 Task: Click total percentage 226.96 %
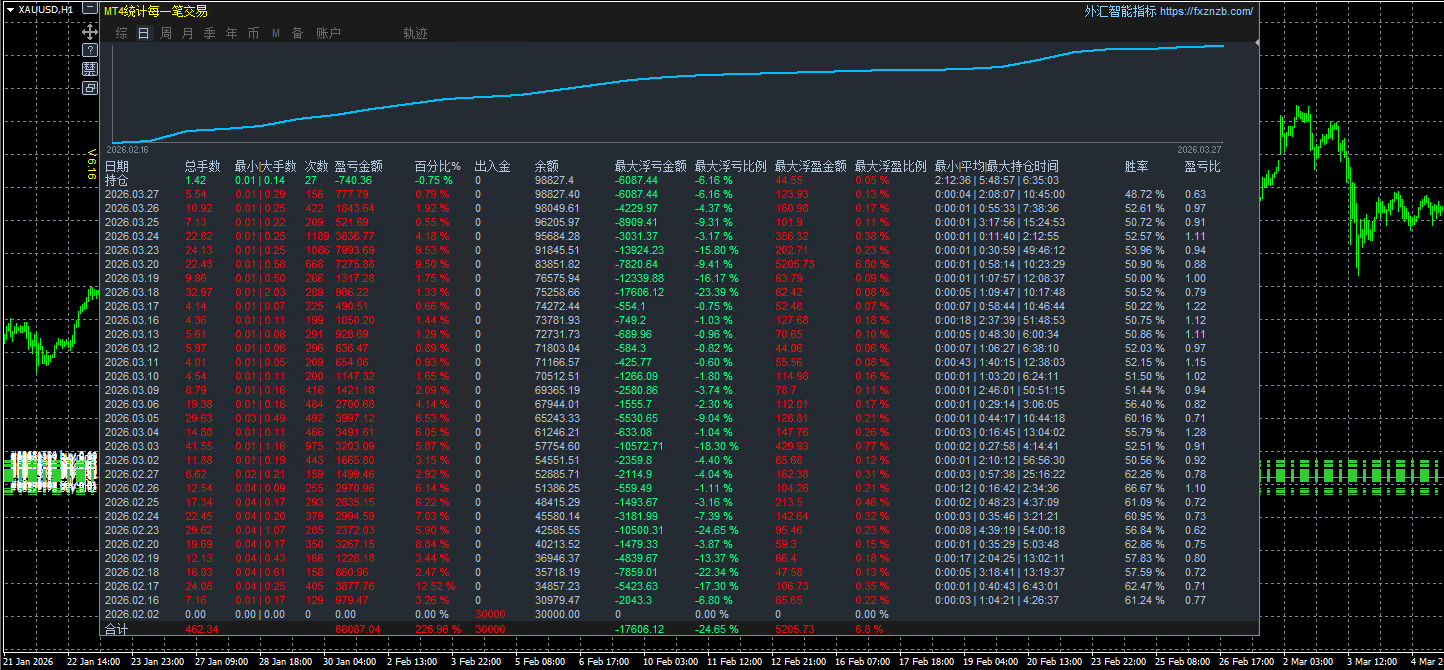coord(438,629)
